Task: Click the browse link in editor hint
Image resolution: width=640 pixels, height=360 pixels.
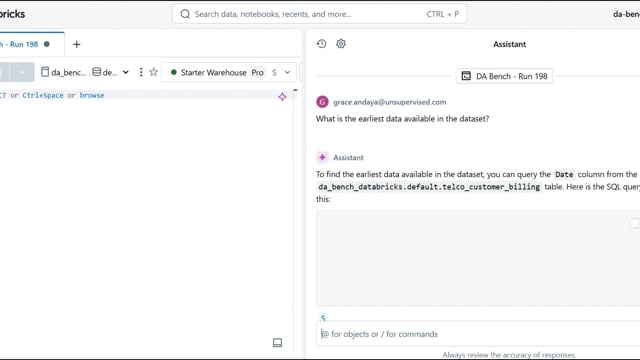Action: (92, 95)
